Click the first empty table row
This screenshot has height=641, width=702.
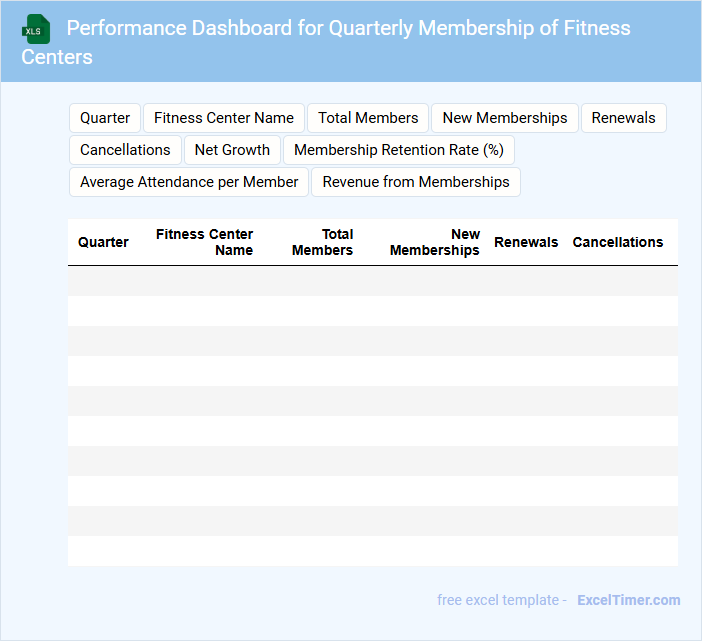tap(372, 281)
